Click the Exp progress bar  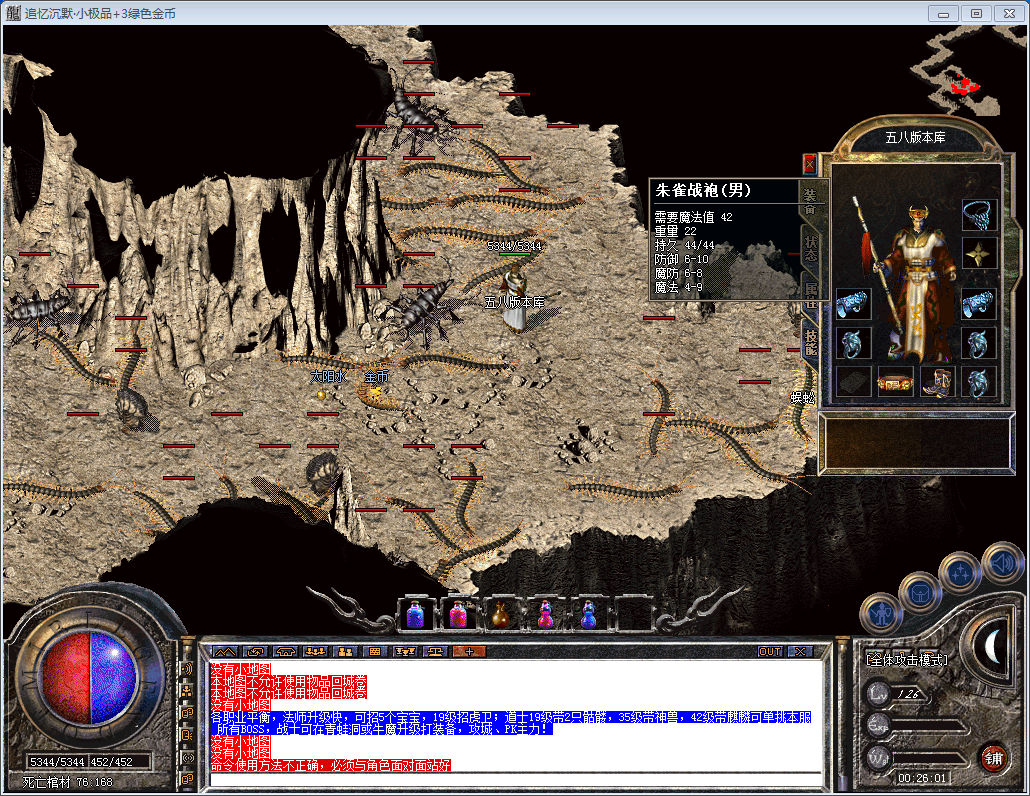tap(931, 727)
